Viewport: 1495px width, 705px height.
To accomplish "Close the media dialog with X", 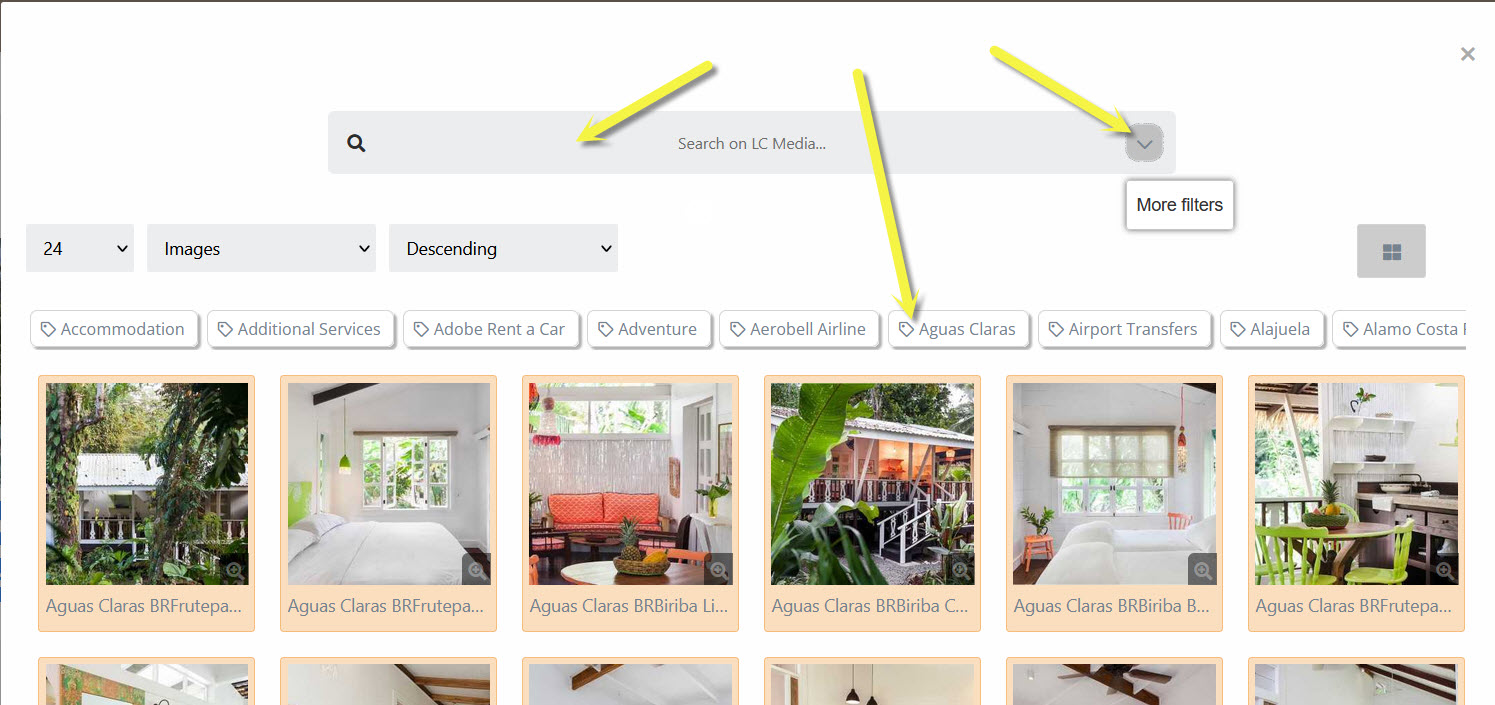I will [x=1467, y=54].
